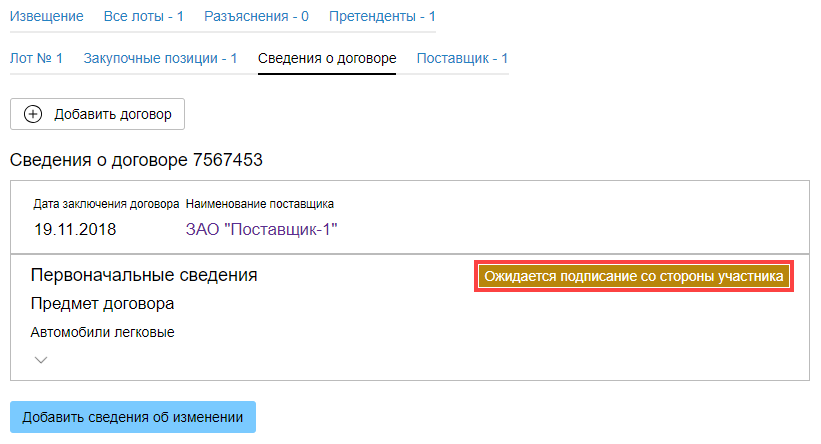
Task: Go to the Разъяснения - 0 tab
Action: [256, 17]
